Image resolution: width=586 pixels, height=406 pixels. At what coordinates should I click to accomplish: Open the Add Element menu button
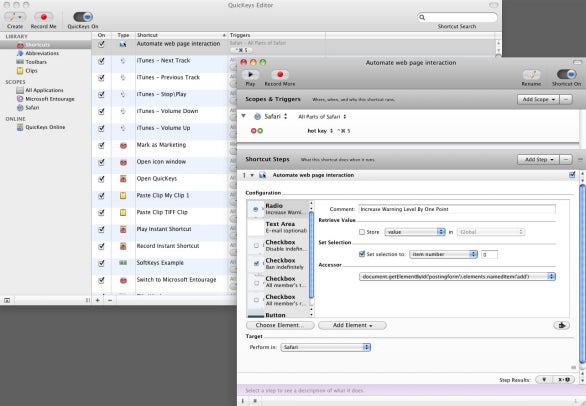coord(352,326)
